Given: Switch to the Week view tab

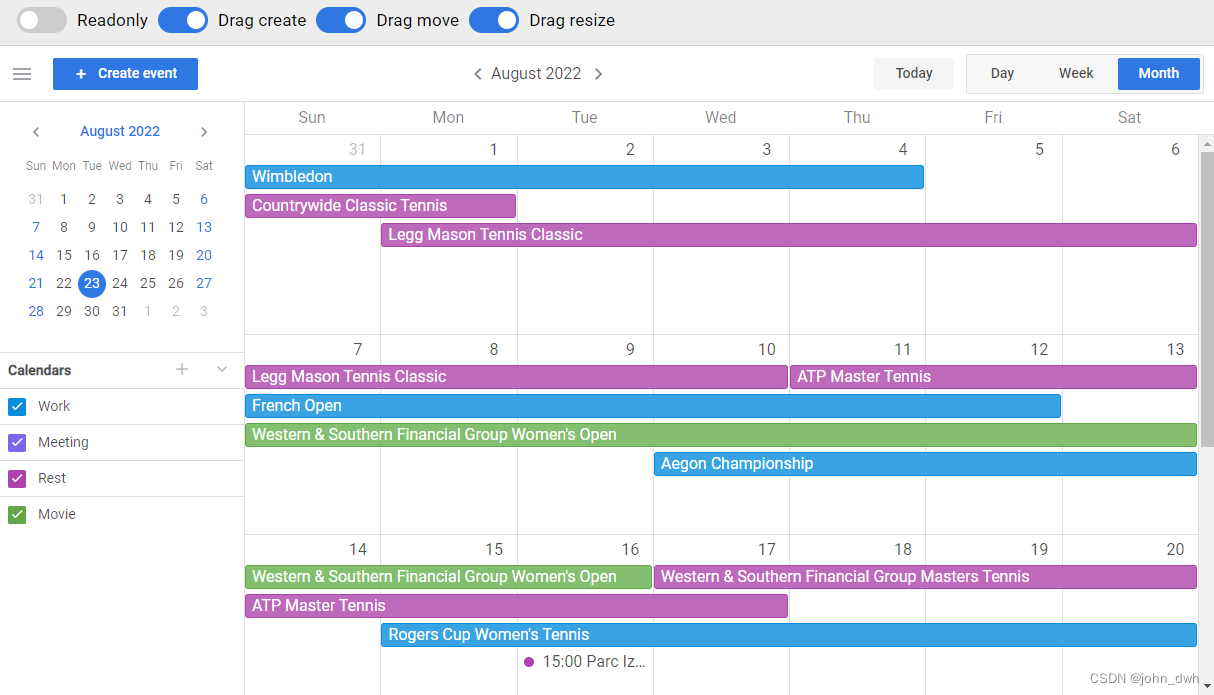Looking at the screenshot, I should (x=1076, y=73).
